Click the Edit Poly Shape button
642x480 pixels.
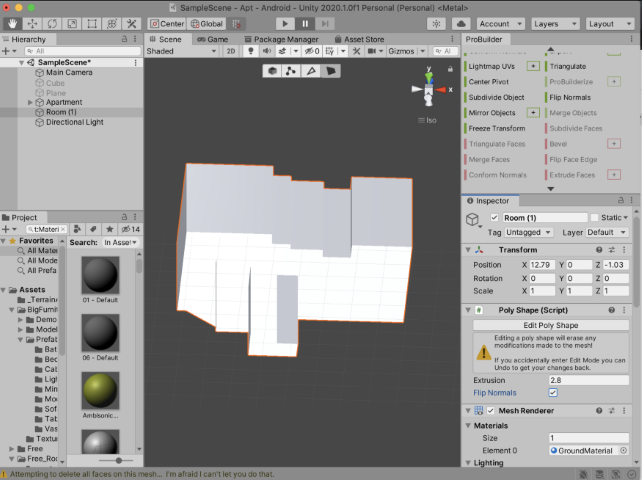pyautogui.click(x=550, y=325)
